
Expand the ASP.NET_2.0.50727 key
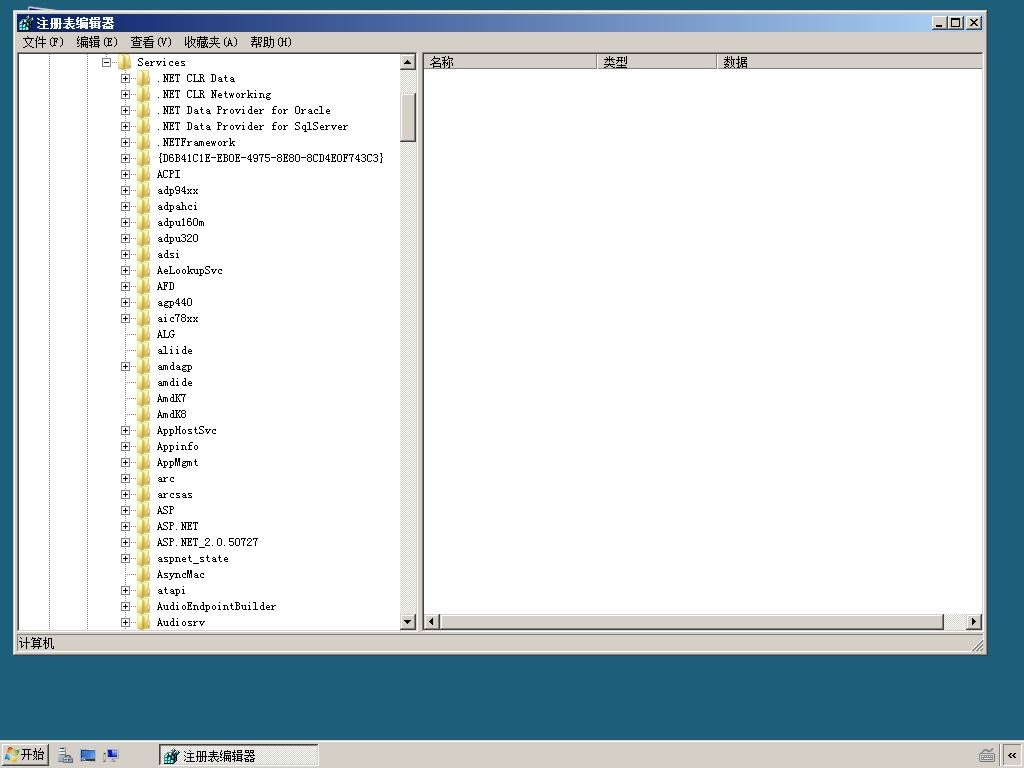125,543
